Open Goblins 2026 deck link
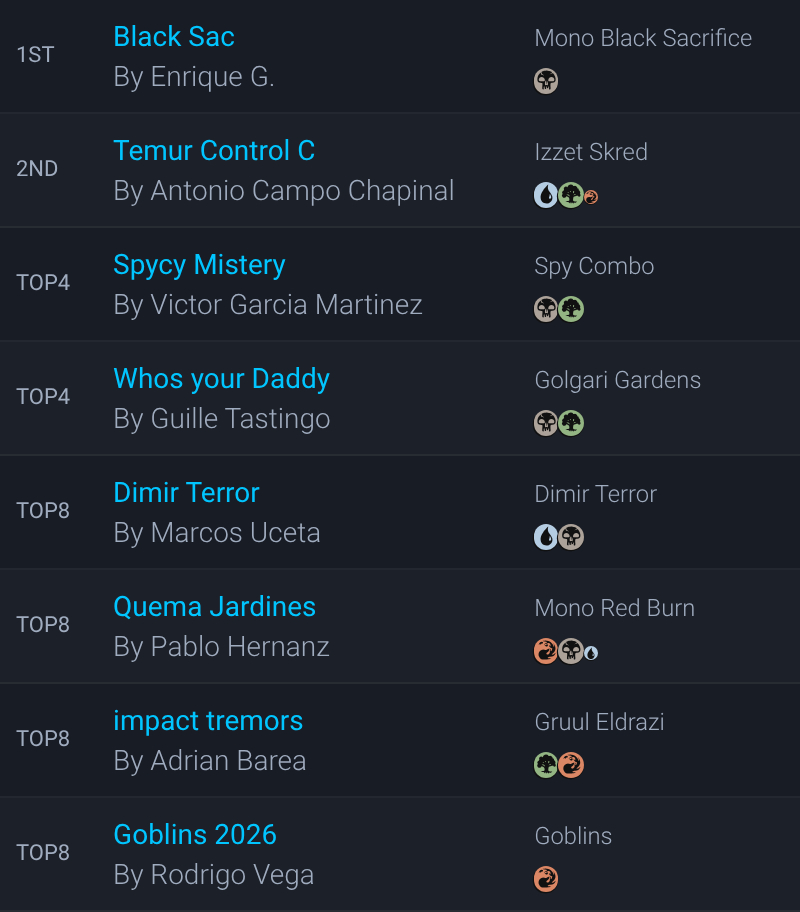 point(195,835)
